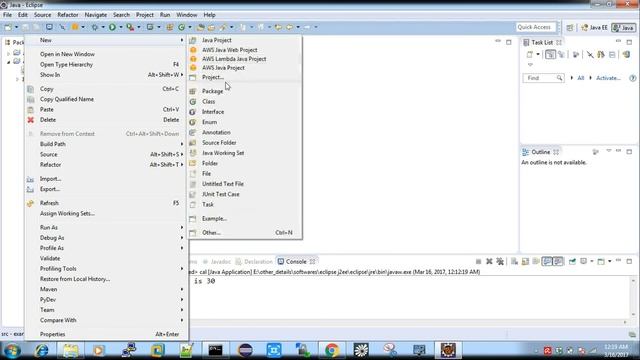Open Internet Explorer from taskbar

pyautogui.click(x=41, y=350)
